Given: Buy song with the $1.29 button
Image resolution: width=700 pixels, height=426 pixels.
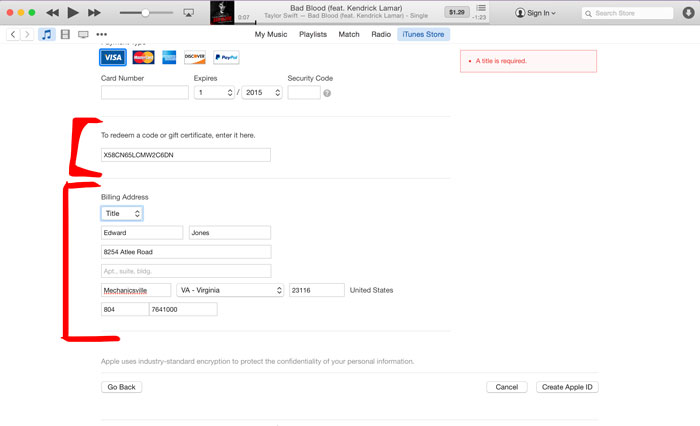Looking at the screenshot, I should click(x=457, y=12).
